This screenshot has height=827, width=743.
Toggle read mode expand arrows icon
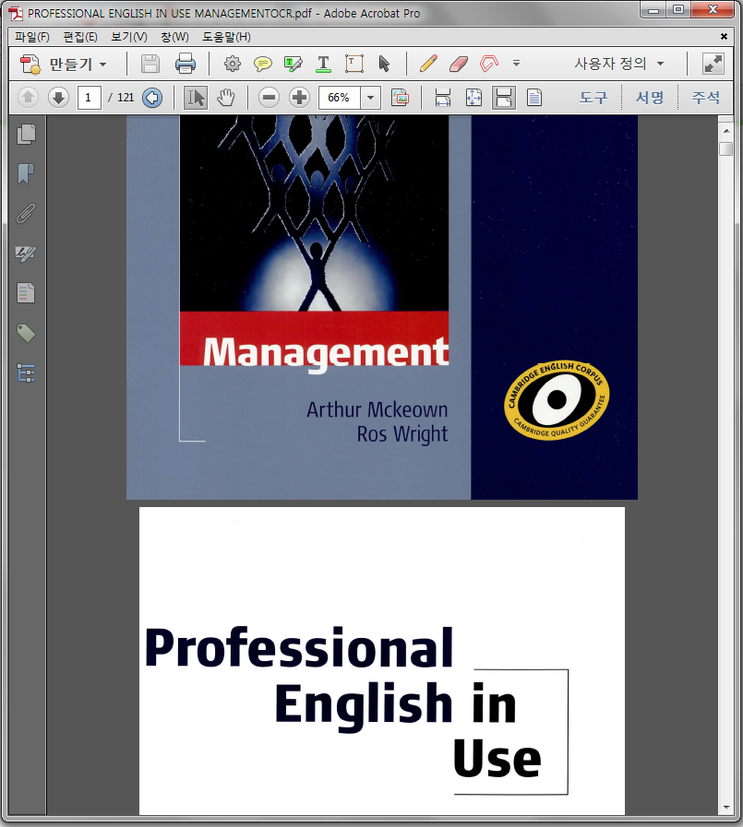pyautogui.click(x=713, y=64)
